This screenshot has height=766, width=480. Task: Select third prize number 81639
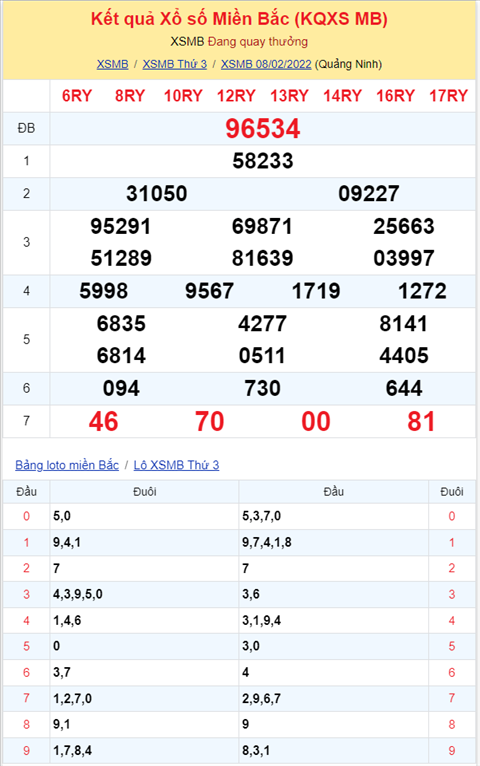pos(262,258)
